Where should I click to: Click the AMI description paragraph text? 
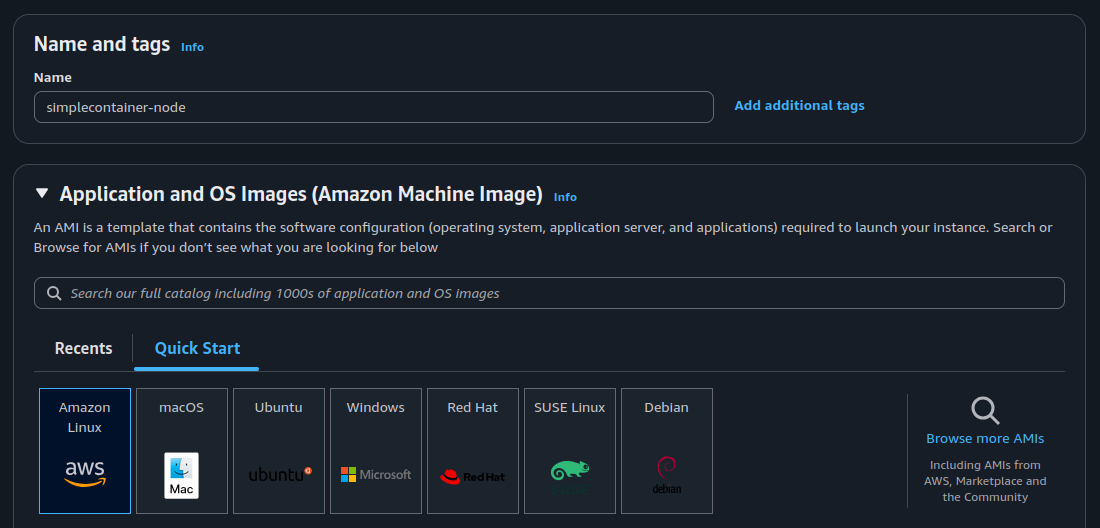click(x=543, y=238)
